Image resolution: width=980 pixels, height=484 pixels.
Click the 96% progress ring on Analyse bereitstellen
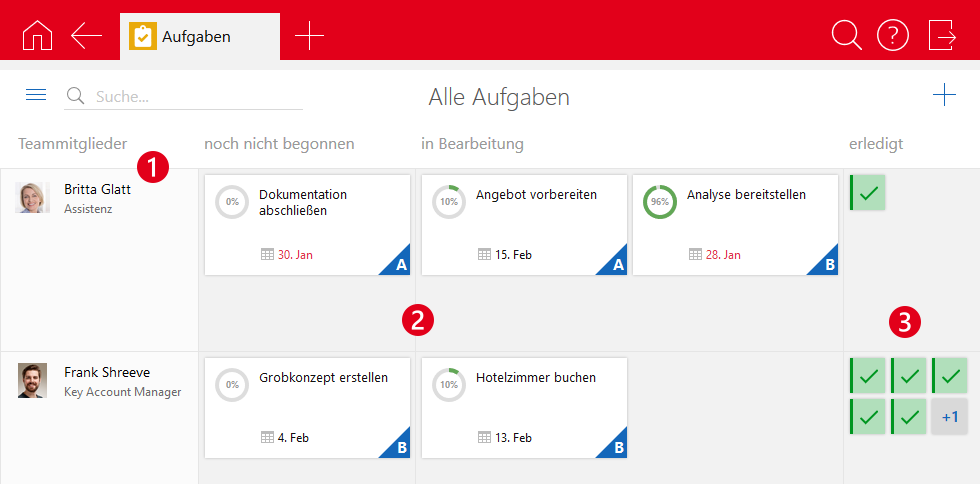pos(660,201)
